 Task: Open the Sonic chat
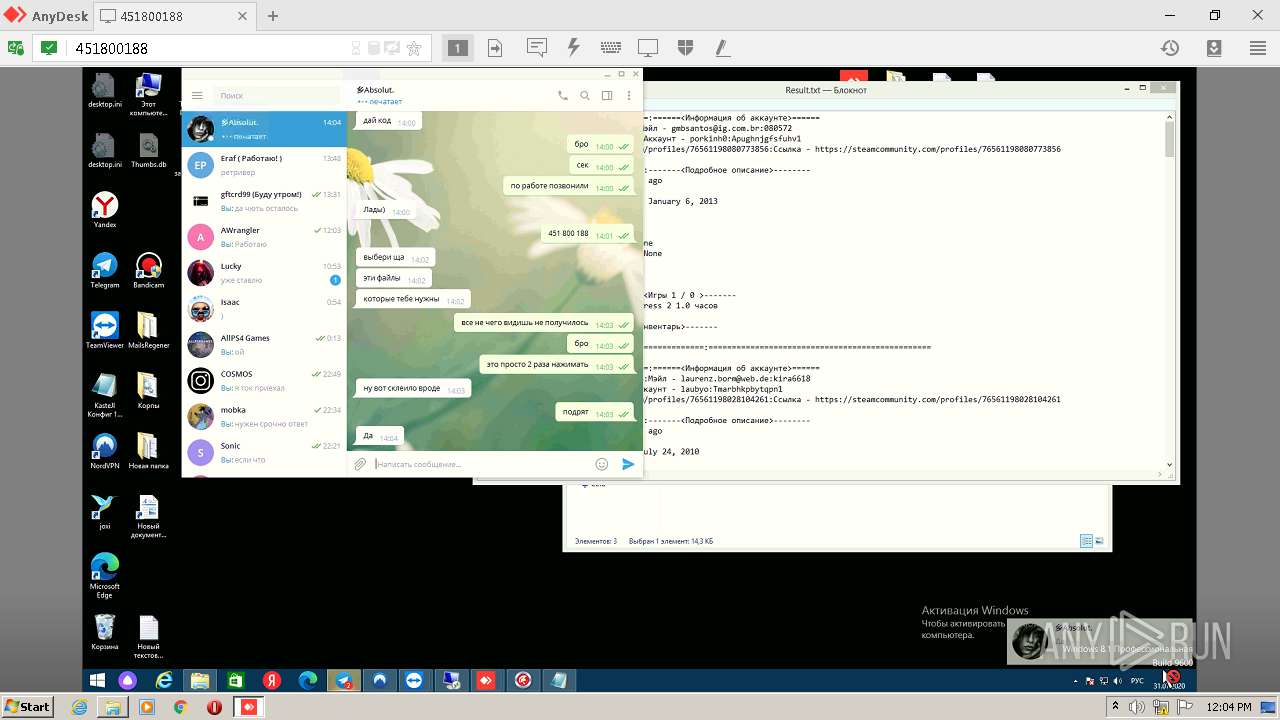264,453
